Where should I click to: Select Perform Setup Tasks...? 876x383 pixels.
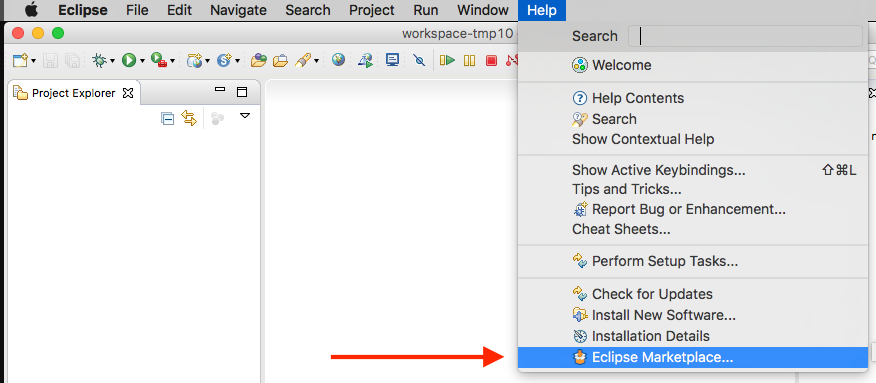tap(693, 261)
